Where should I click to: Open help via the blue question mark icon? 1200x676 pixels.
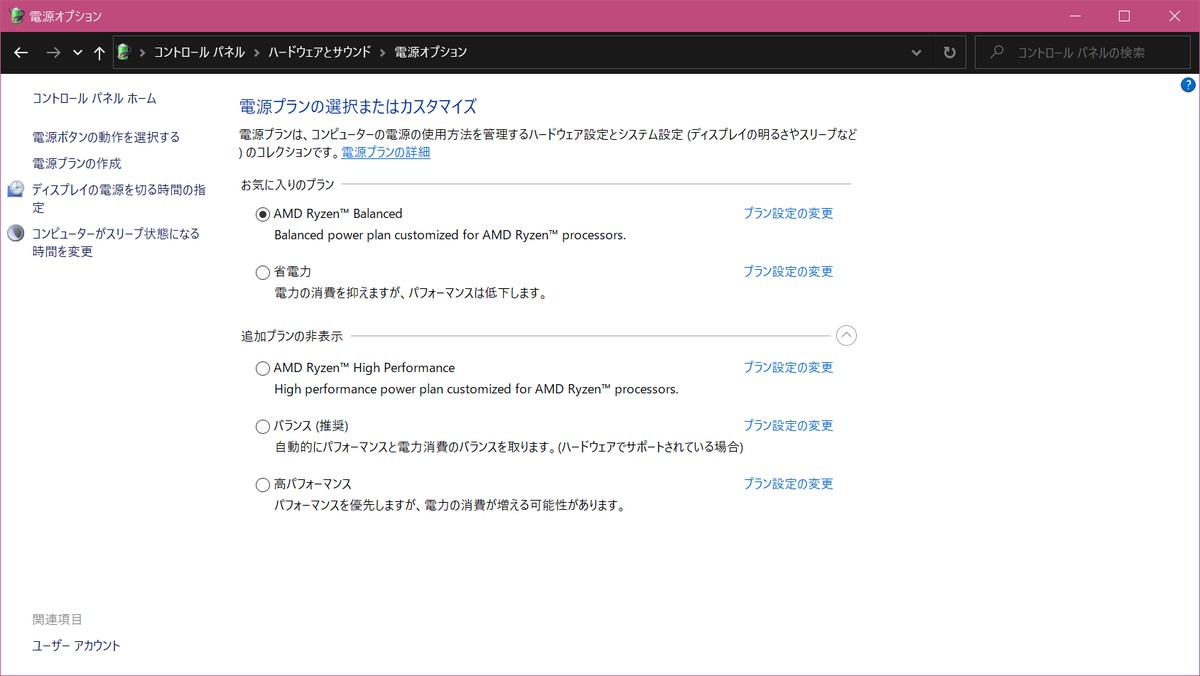click(x=1188, y=85)
